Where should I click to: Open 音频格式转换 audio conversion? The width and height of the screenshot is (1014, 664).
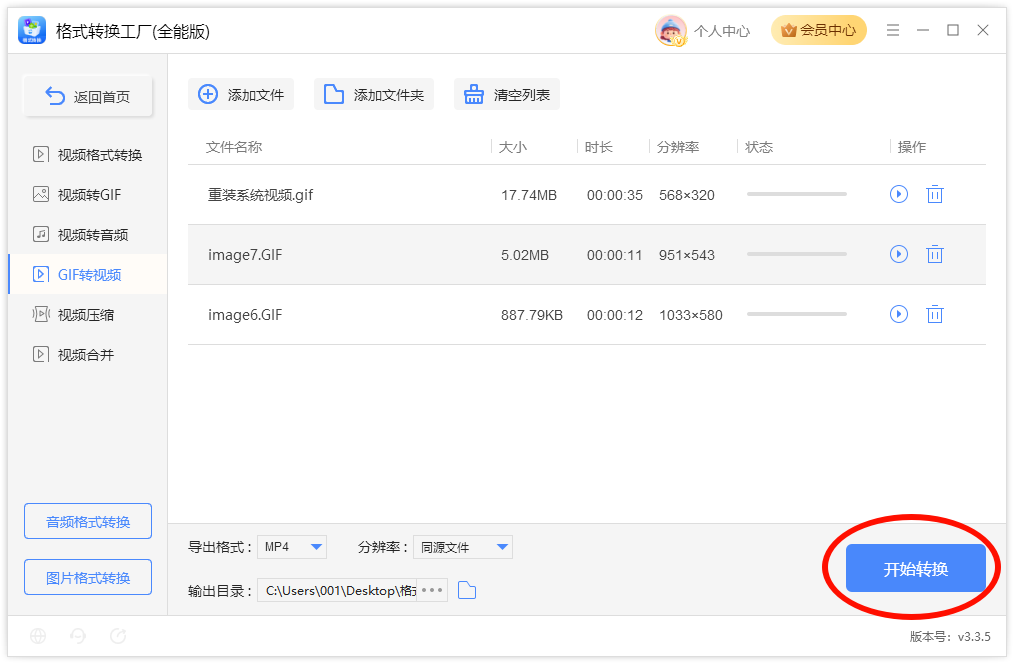pos(88,521)
